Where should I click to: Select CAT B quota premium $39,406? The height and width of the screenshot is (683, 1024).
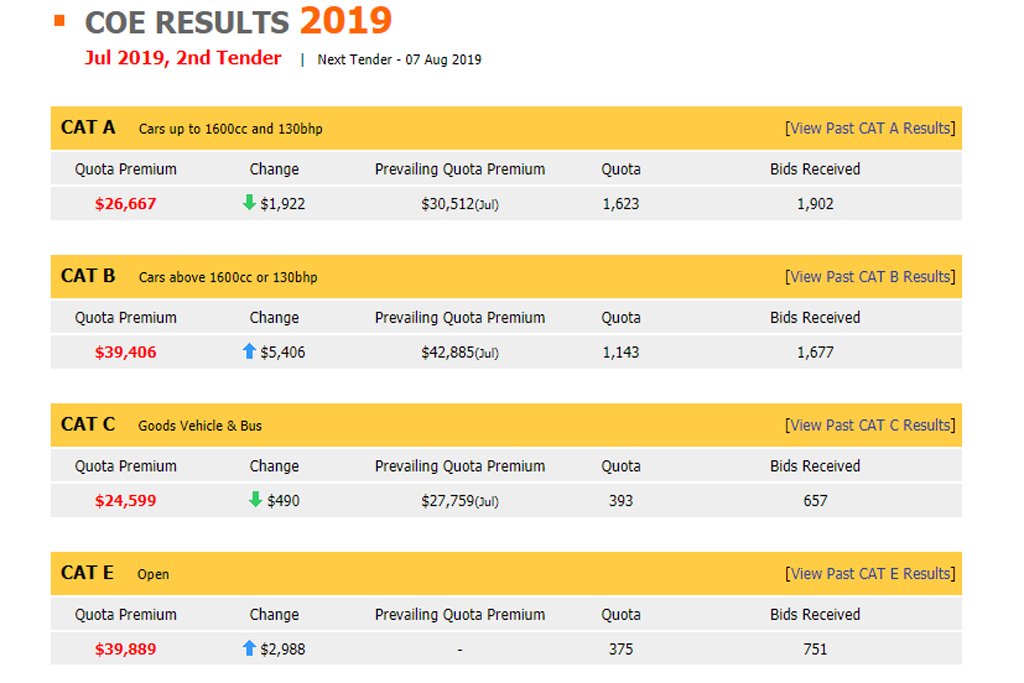tap(125, 352)
